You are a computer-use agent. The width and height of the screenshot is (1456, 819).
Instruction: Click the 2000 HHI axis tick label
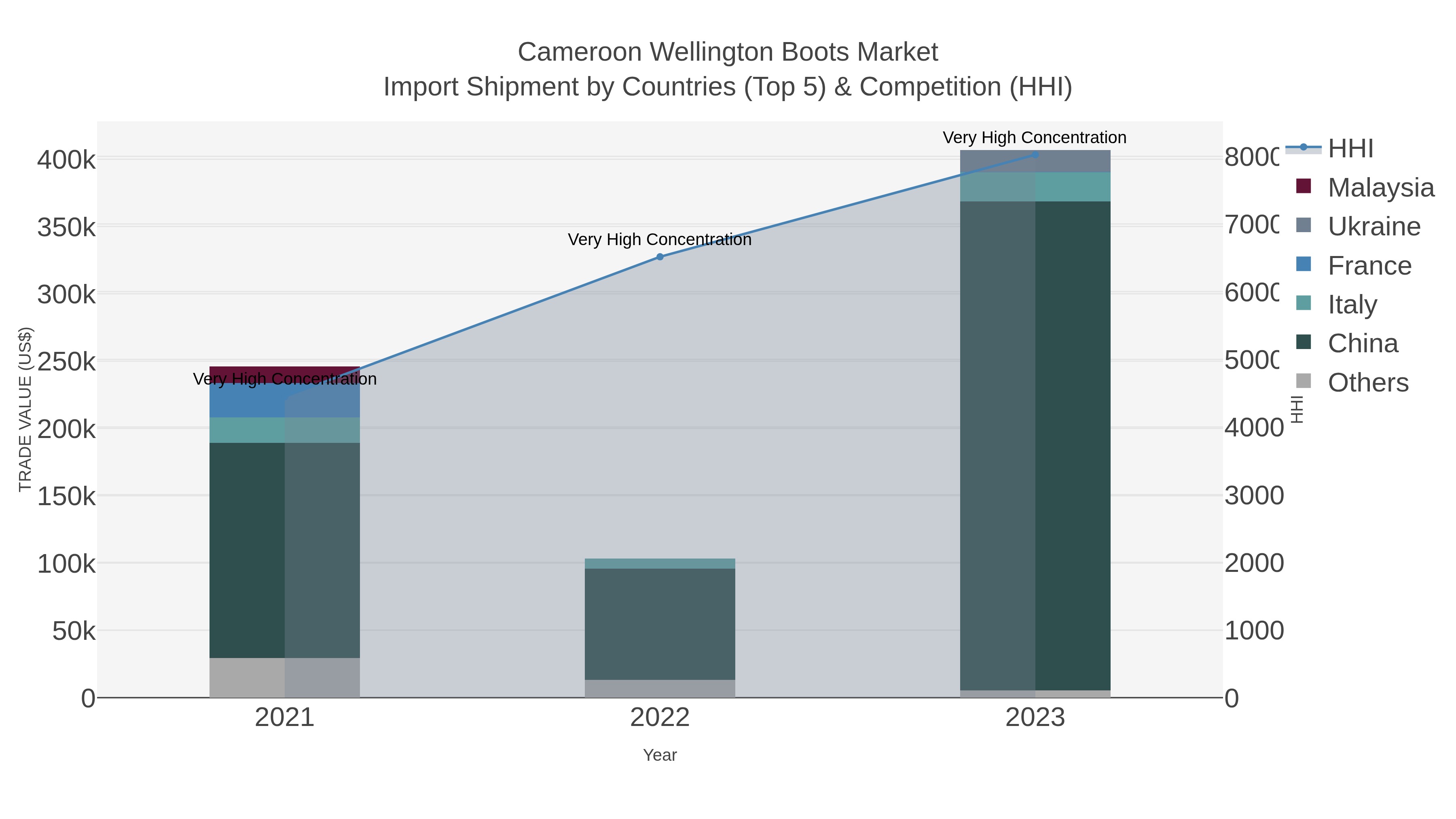[1254, 563]
